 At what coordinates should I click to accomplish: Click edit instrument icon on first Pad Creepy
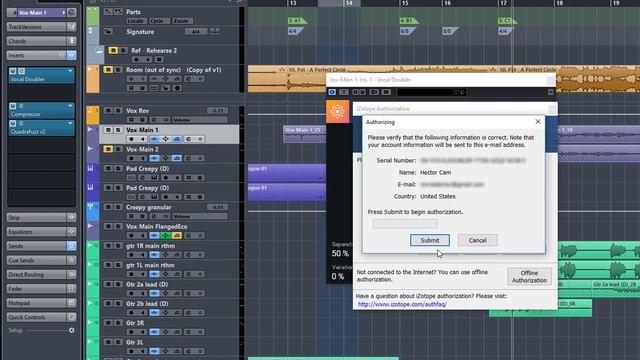coord(154,178)
